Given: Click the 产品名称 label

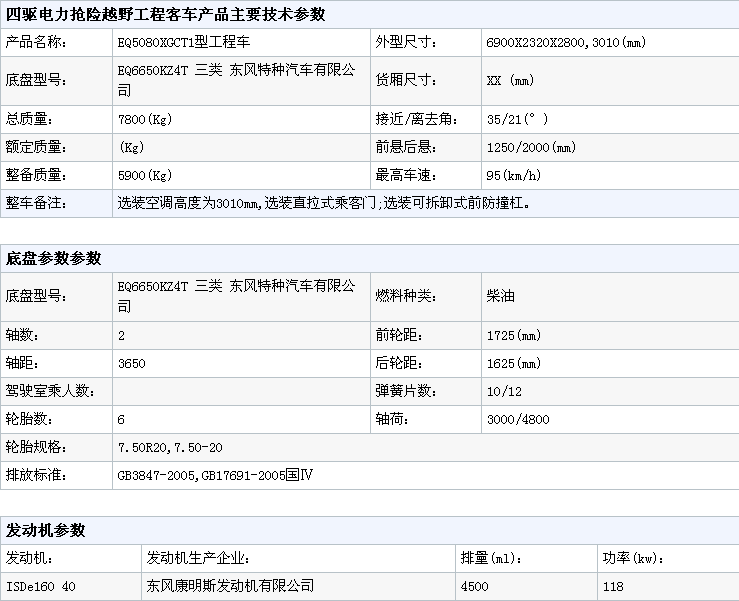Looking at the screenshot, I should (36, 42).
